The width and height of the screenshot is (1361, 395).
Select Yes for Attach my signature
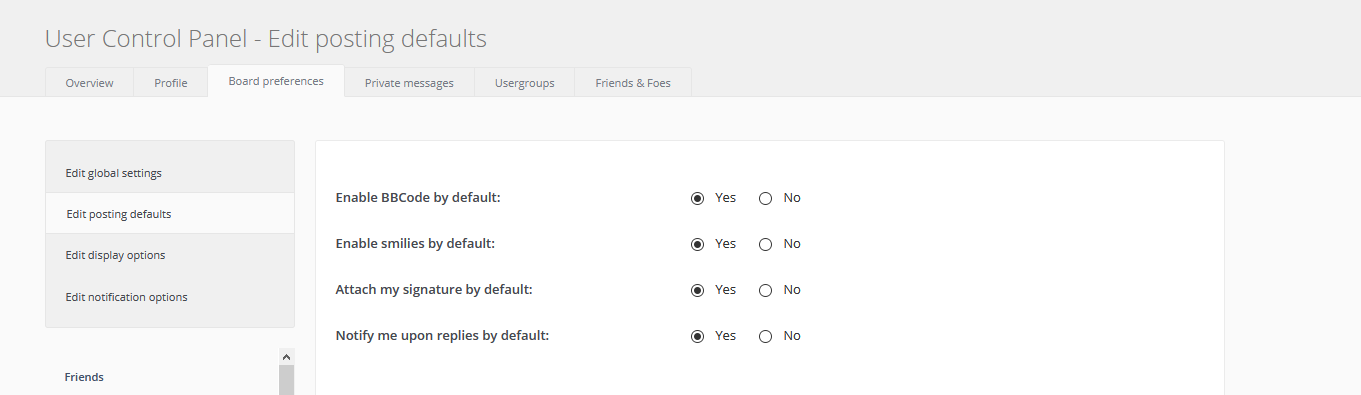697,290
